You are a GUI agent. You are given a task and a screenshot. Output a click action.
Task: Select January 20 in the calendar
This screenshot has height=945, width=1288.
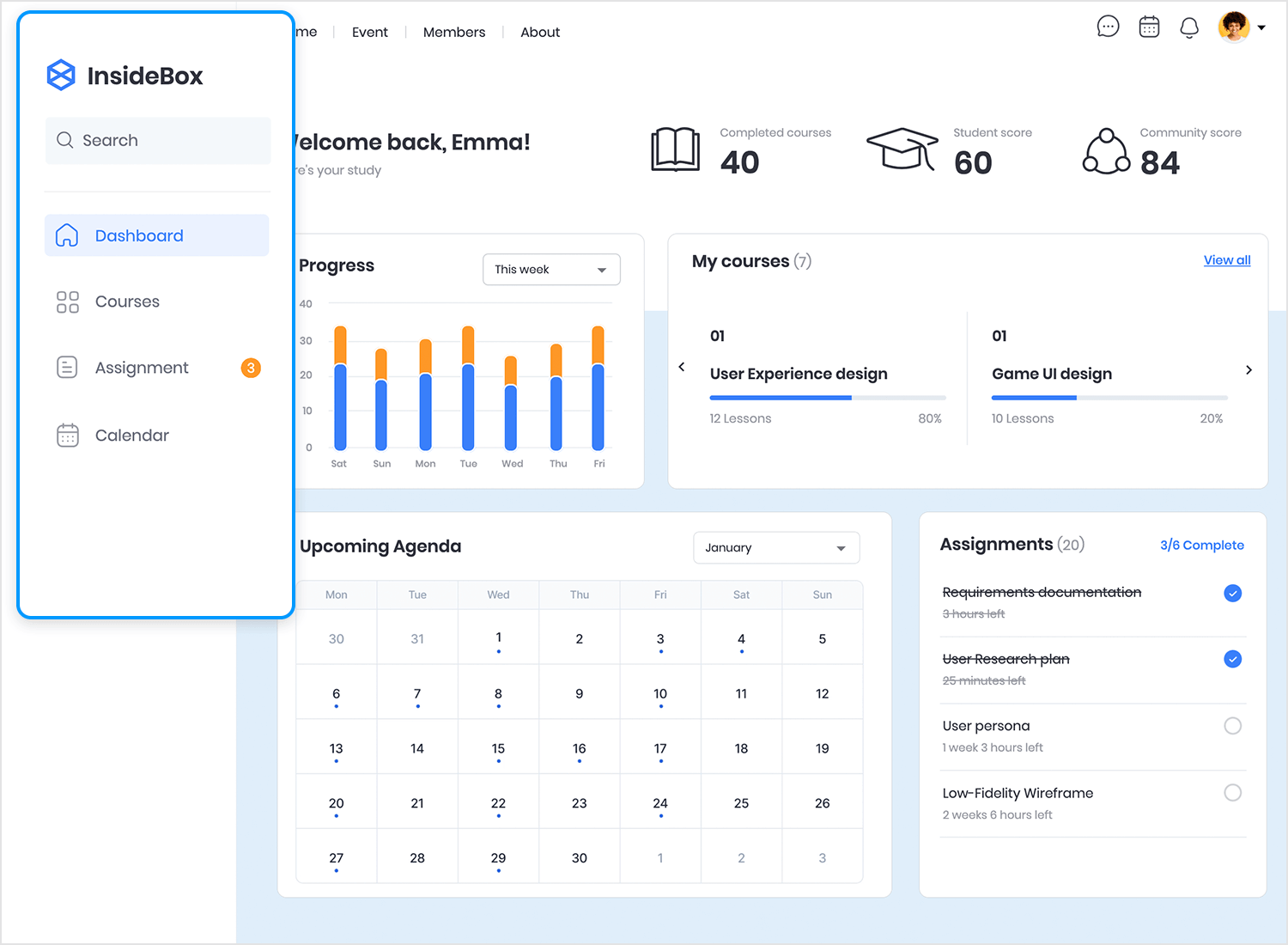tap(336, 802)
